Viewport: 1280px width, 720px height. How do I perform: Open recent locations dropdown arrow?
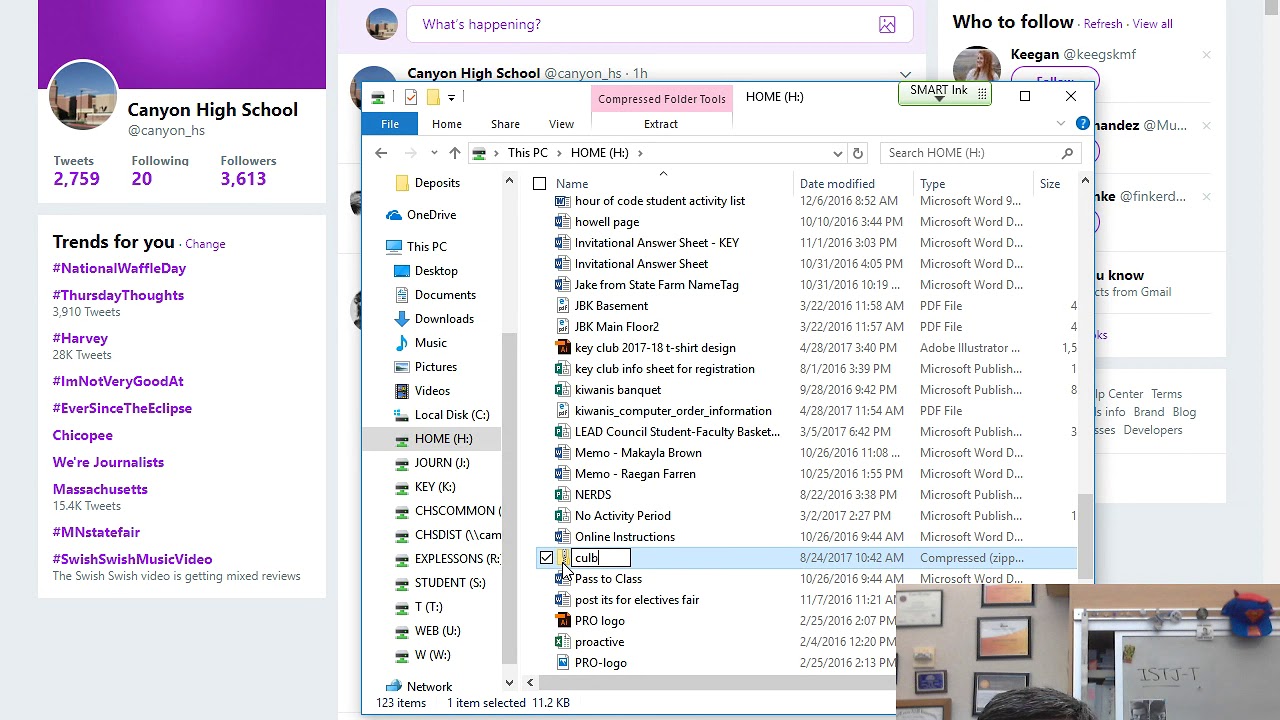(x=434, y=153)
